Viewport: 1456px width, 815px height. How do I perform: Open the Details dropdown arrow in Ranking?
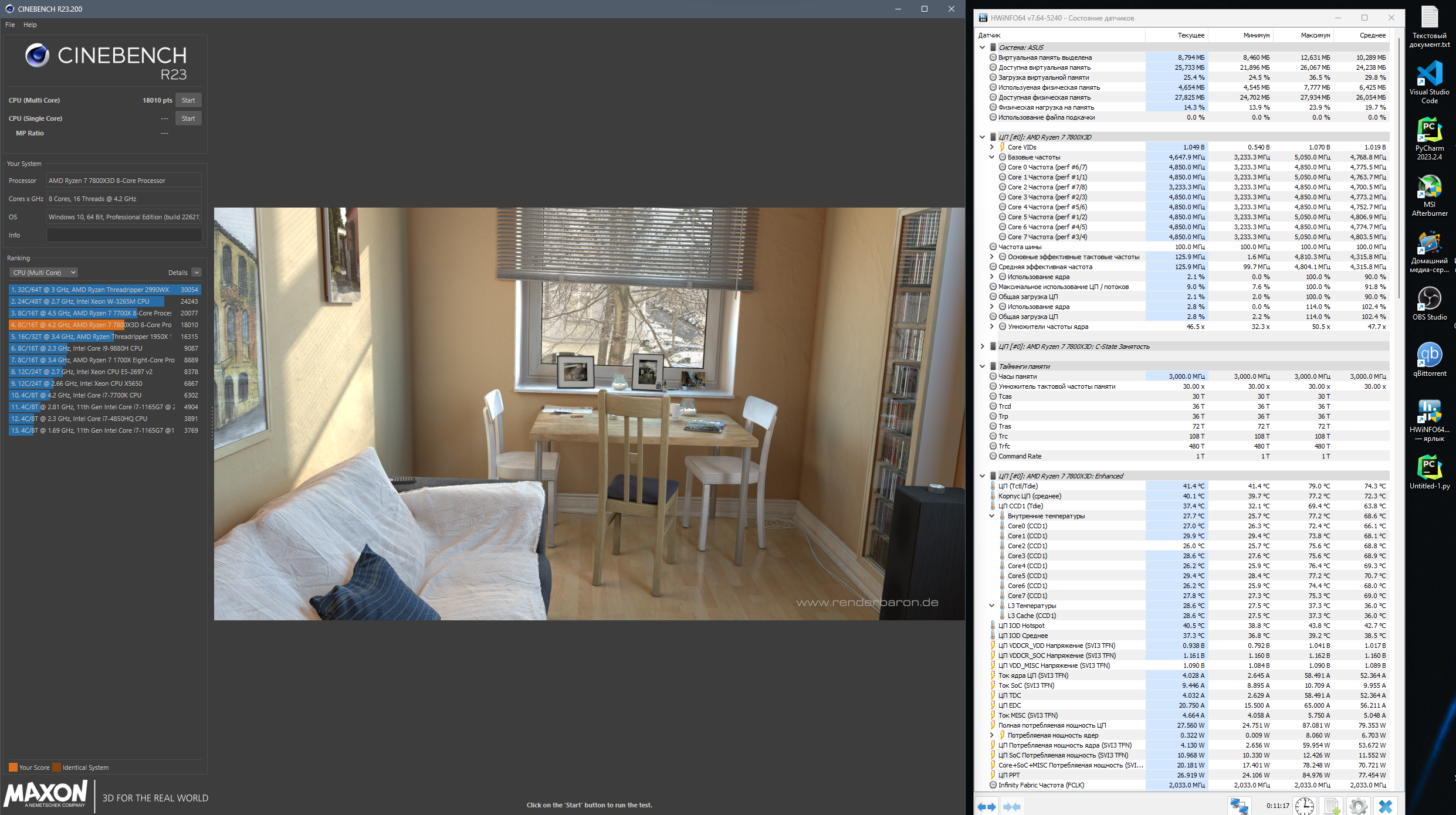(197, 273)
